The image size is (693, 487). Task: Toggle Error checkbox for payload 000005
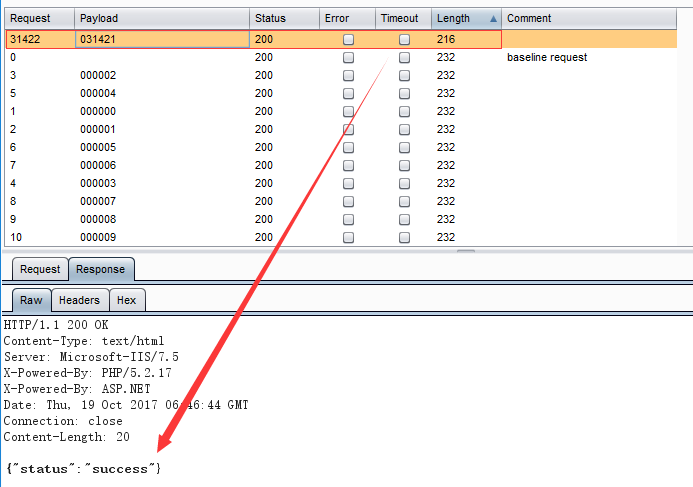click(x=348, y=148)
